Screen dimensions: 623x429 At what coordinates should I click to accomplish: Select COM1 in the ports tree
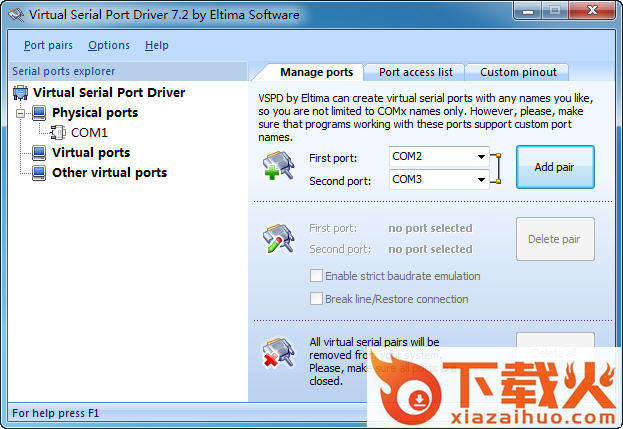click(89, 133)
